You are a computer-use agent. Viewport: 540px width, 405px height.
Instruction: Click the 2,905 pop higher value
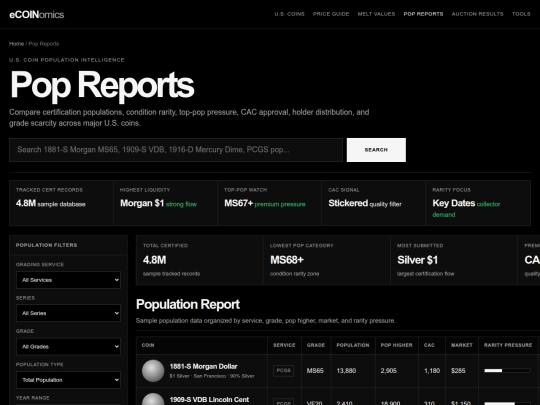[388, 371]
